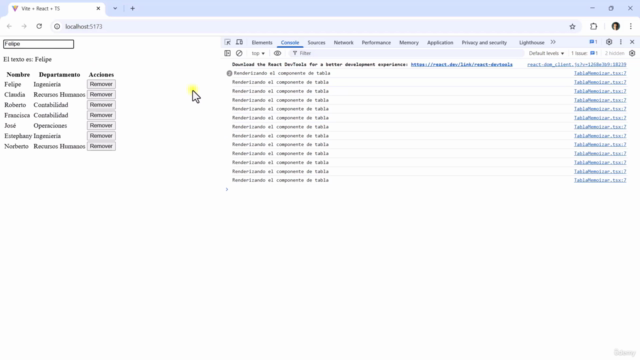Open a new browser tab
640x360 pixels.
[132, 9]
